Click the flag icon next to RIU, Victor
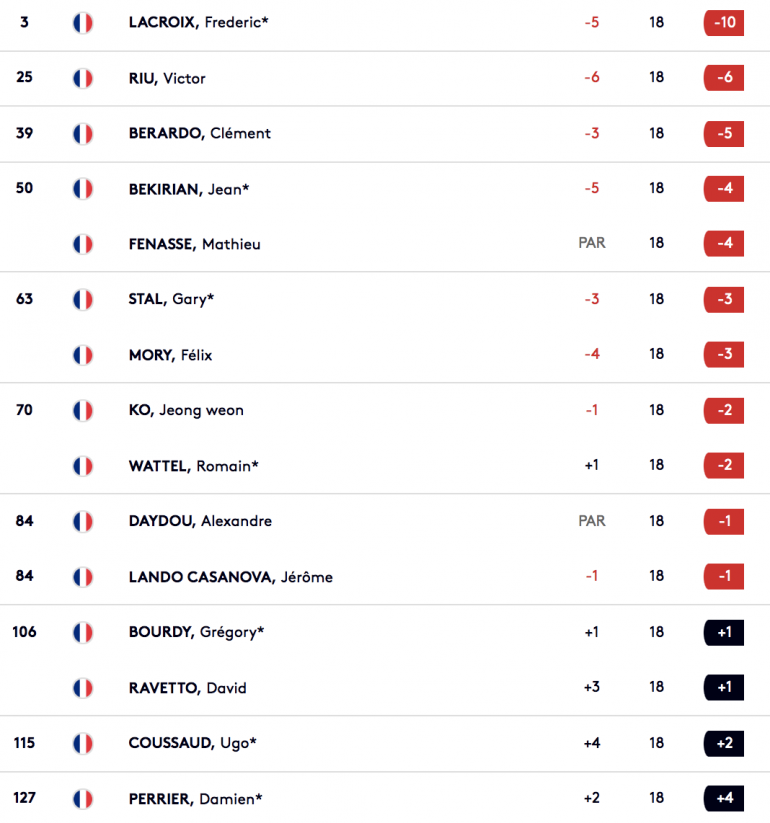 tap(83, 79)
